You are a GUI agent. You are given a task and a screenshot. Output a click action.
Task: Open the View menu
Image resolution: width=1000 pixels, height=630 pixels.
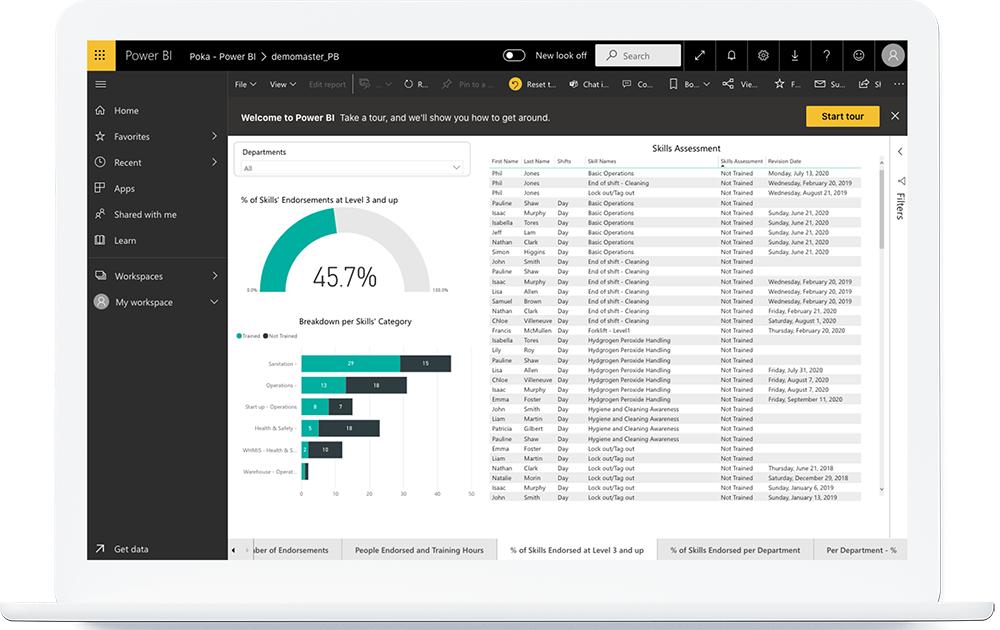[283, 84]
